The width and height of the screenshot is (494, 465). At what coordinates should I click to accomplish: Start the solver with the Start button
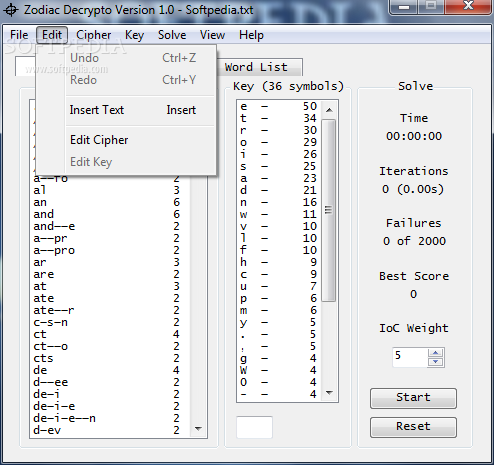click(x=413, y=398)
